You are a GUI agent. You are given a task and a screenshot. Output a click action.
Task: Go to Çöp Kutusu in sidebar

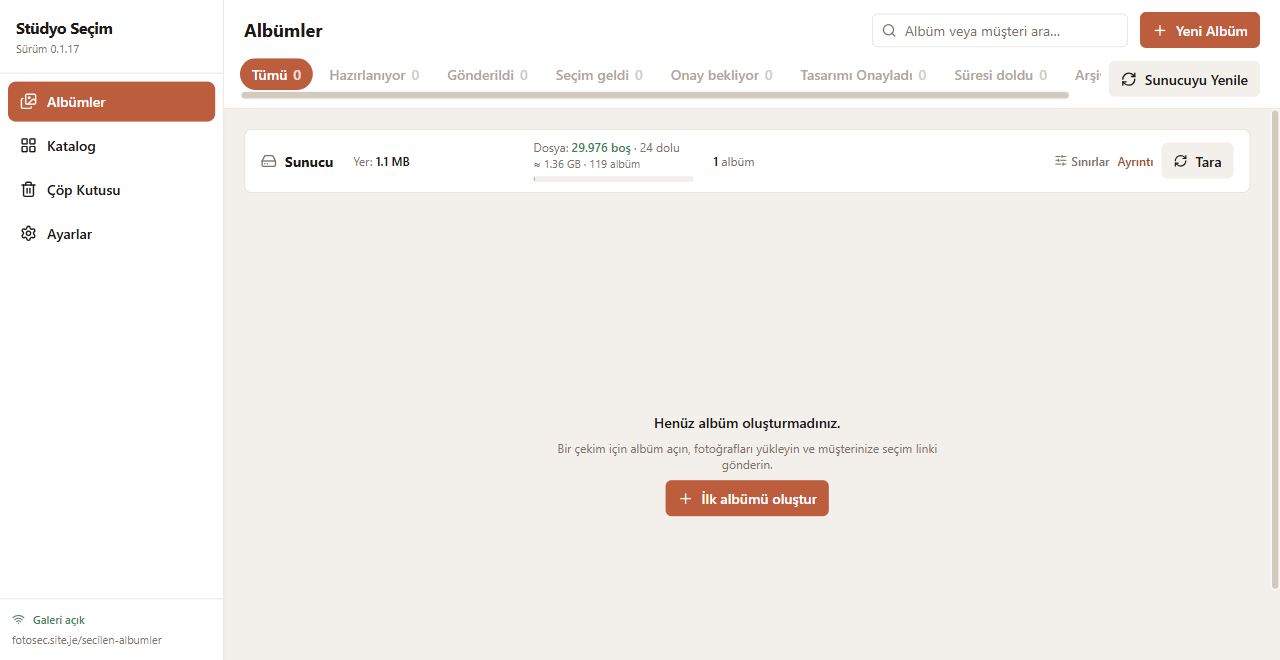pyautogui.click(x=111, y=190)
